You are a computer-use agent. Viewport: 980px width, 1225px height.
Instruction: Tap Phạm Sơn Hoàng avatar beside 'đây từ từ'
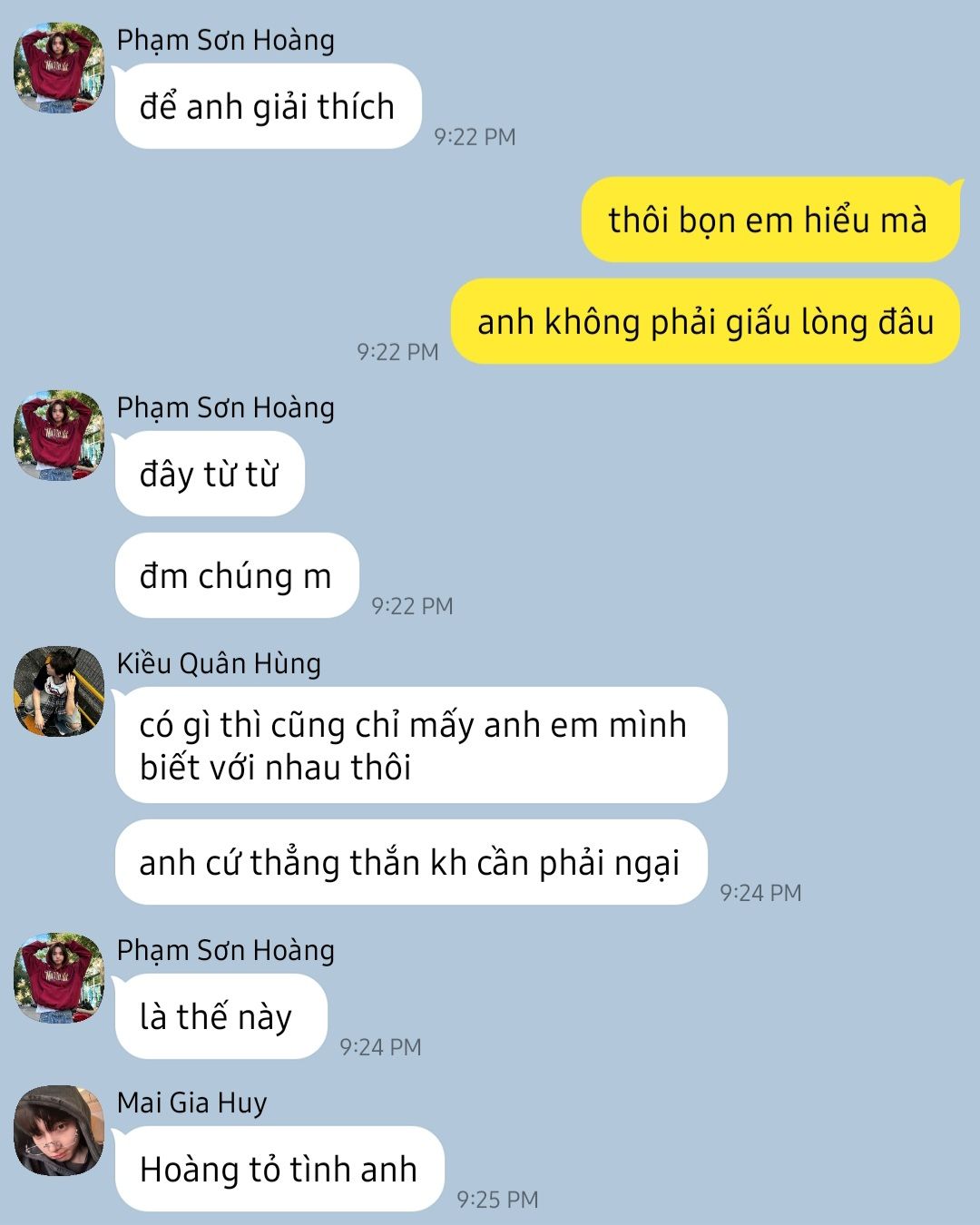pyautogui.click(x=59, y=436)
